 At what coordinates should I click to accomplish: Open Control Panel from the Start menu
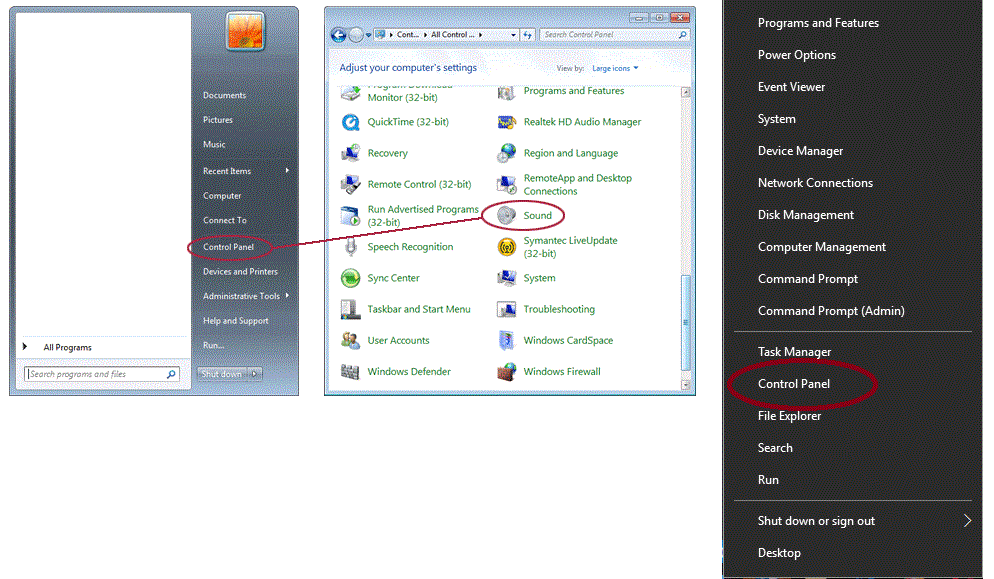tap(228, 247)
